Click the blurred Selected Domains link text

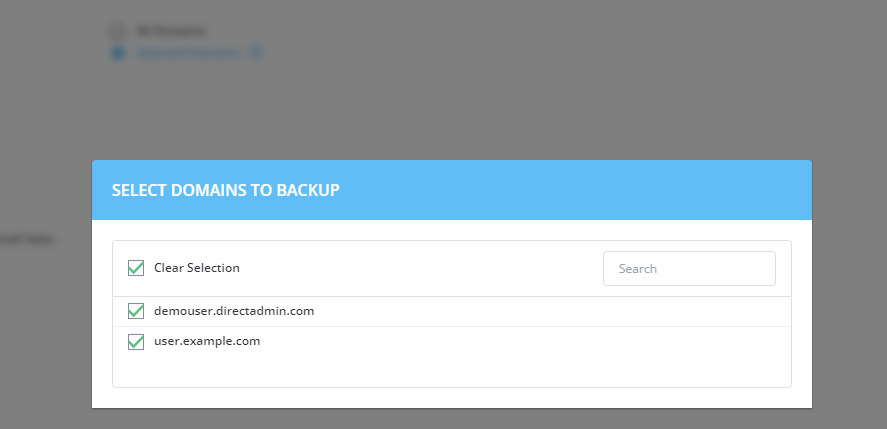[x=189, y=52]
